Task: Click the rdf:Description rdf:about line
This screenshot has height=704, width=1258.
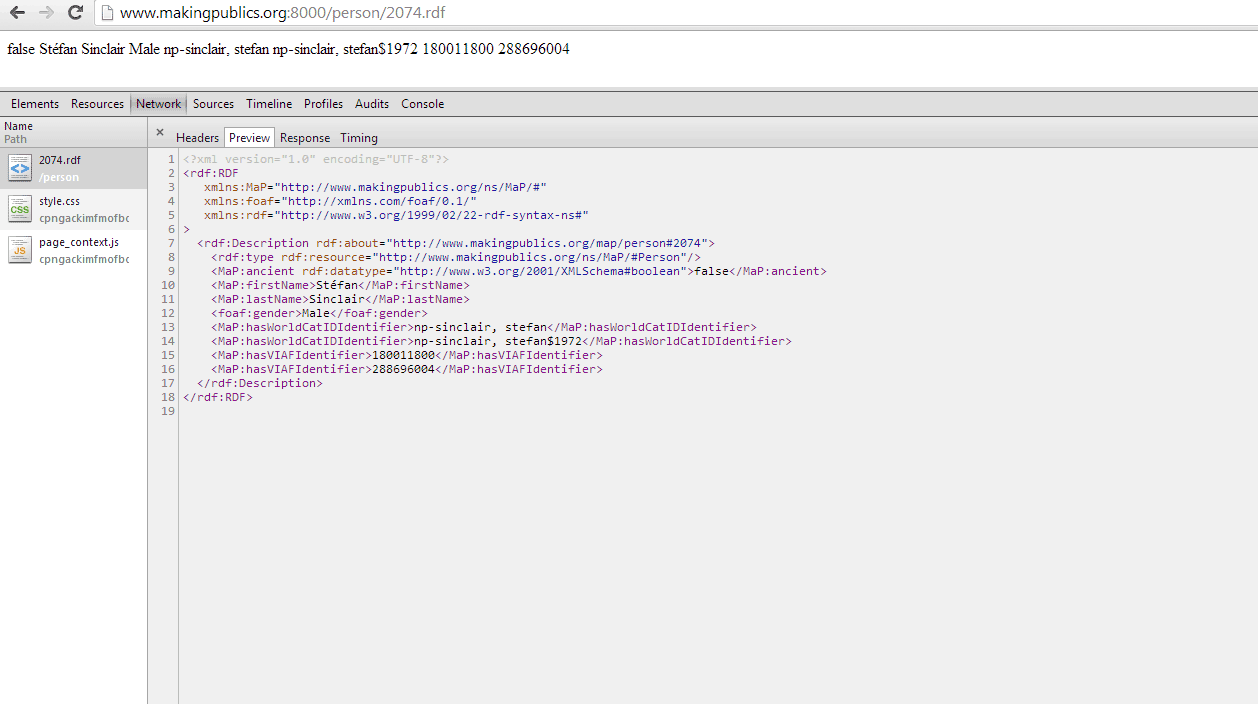Action: point(456,243)
